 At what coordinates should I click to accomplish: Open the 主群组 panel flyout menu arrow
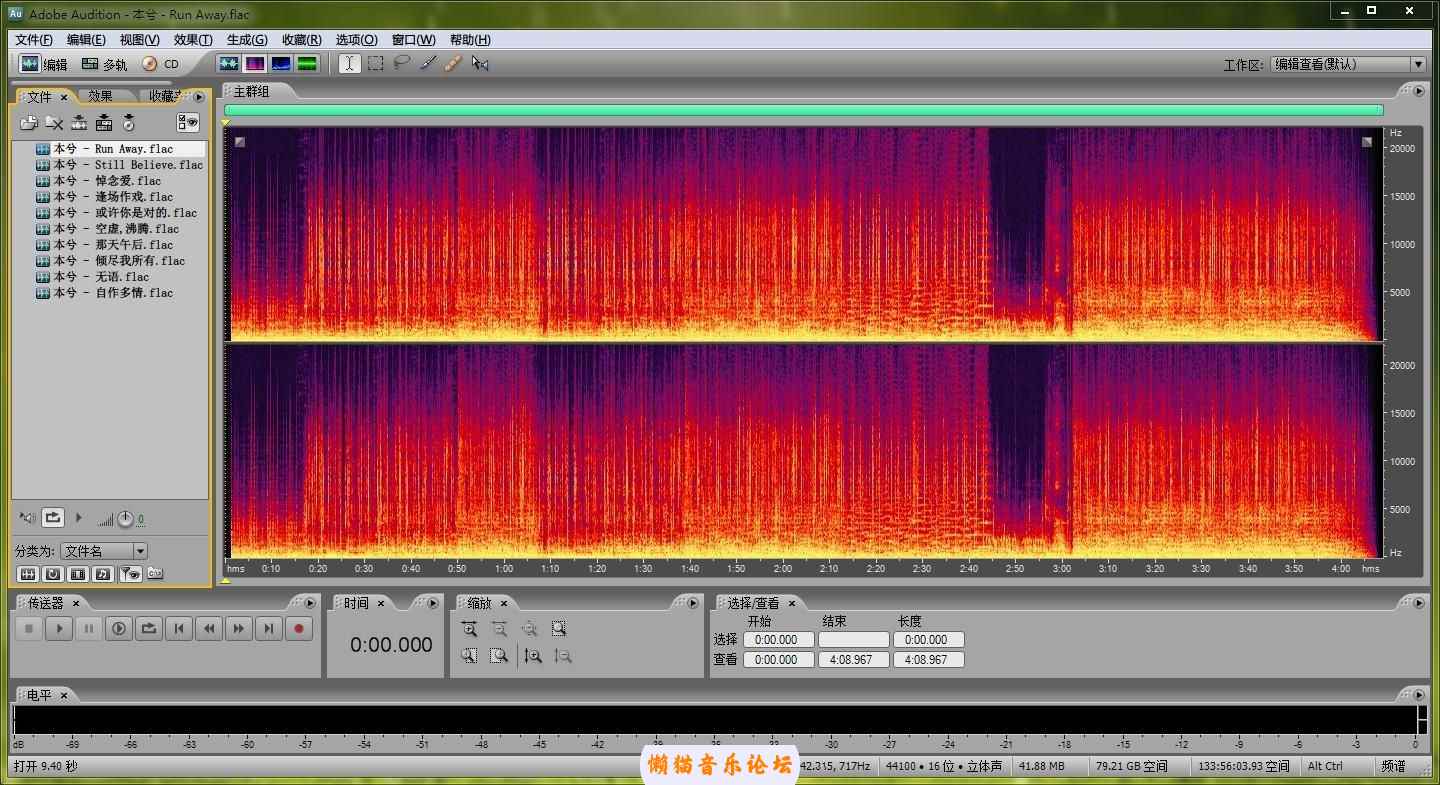[1419, 91]
